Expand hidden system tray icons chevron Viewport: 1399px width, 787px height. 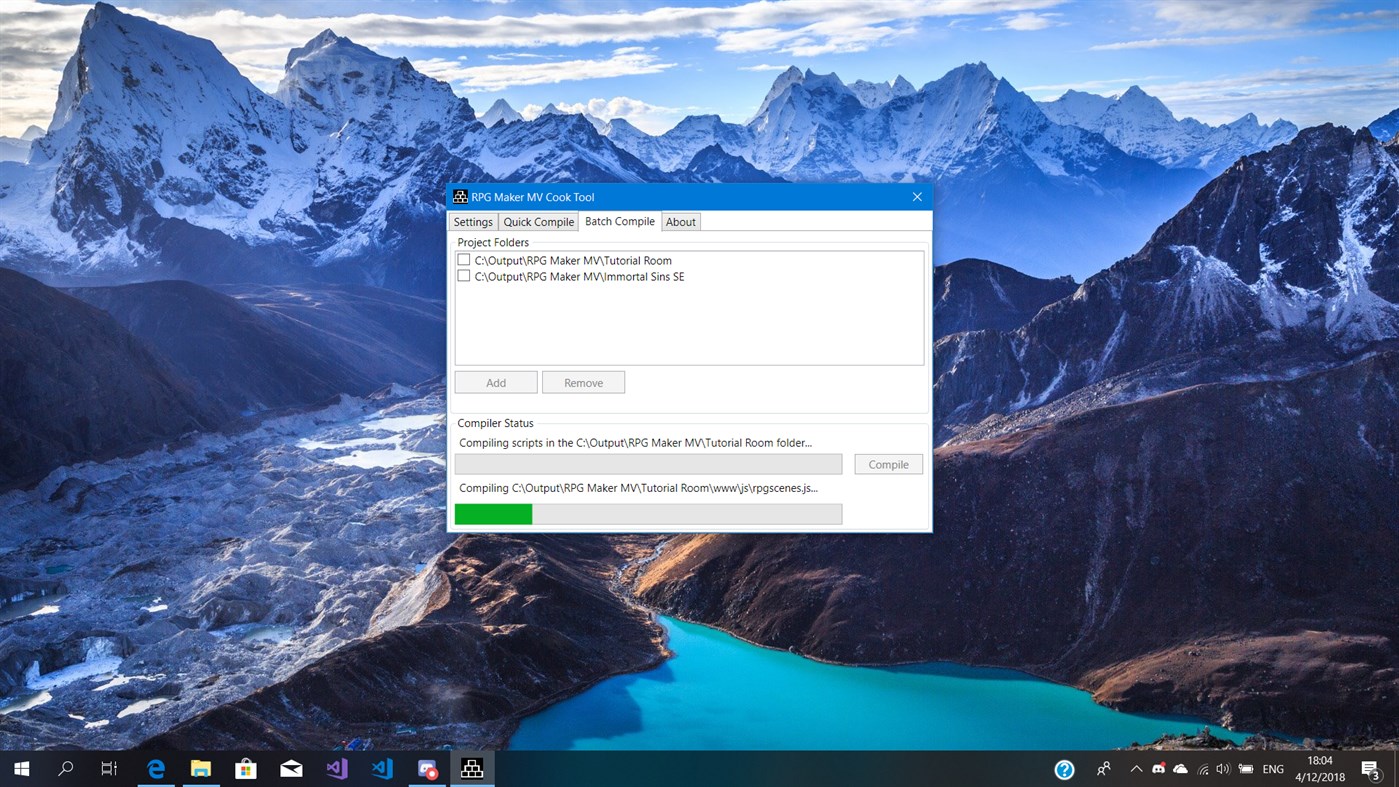click(1136, 769)
